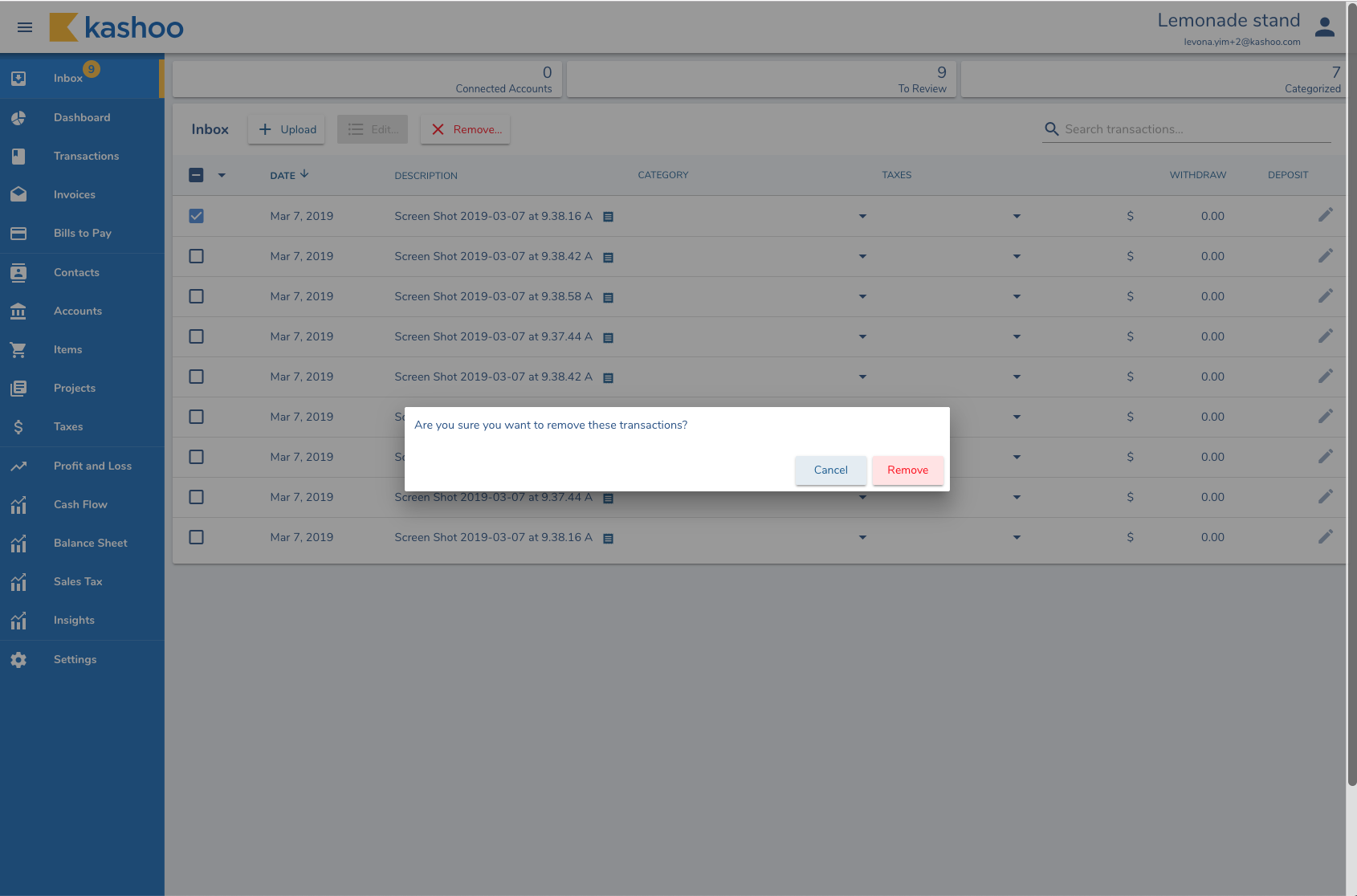Image resolution: width=1357 pixels, height=896 pixels.
Task: Open the user account profile icon
Action: pyautogui.click(x=1324, y=27)
